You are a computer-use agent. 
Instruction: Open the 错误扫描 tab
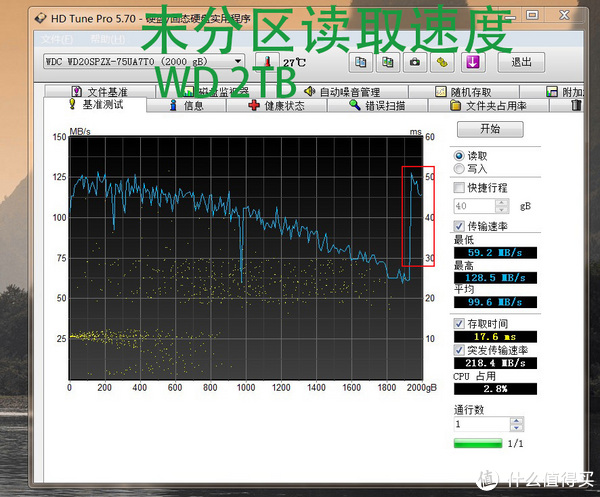[377, 106]
